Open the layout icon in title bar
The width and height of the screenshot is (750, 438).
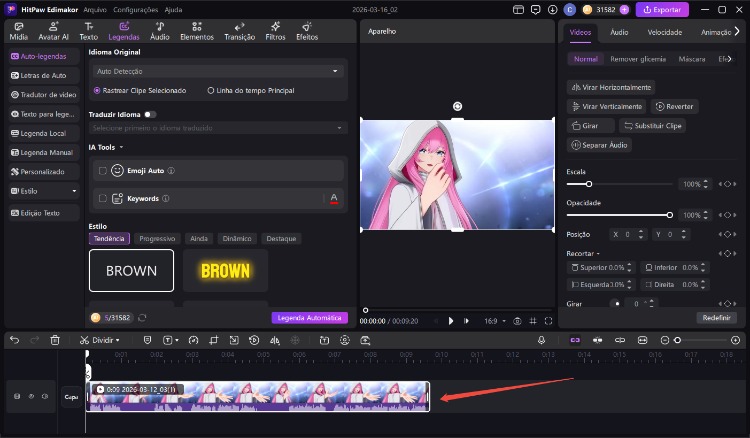click(518, 10)
